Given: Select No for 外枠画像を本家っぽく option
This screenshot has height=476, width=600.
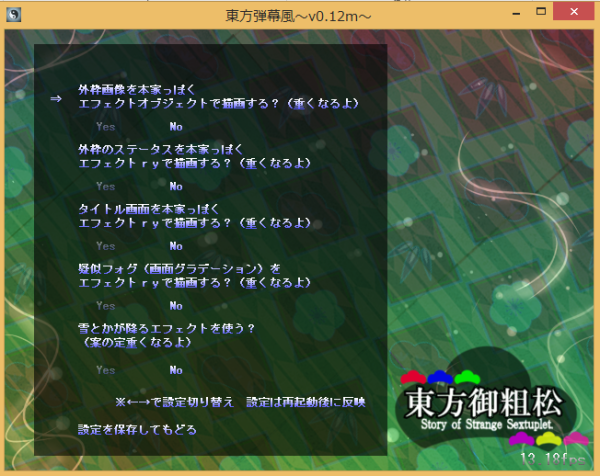Looking at the screenshot, I should pyautogui.click(x=176, y=127).
